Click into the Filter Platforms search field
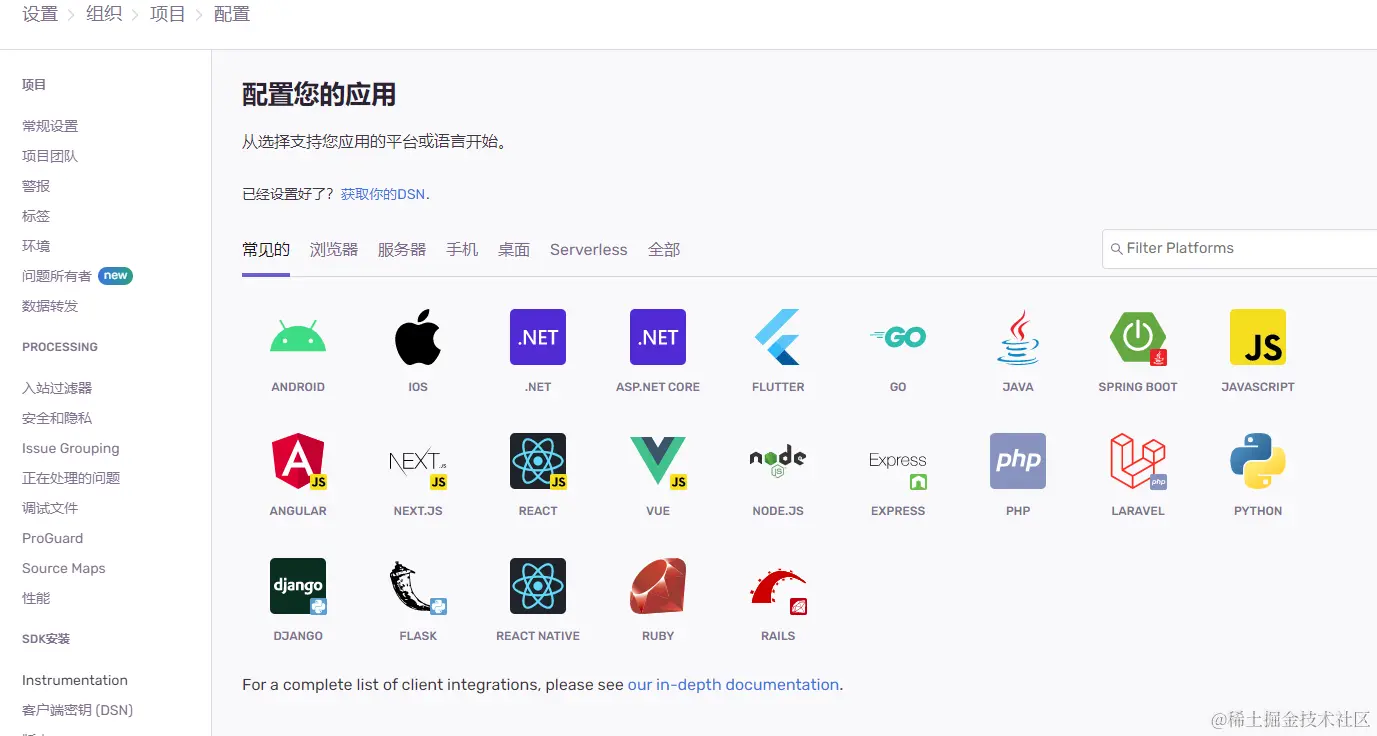1377x736 pixels. click(1240, 249)
